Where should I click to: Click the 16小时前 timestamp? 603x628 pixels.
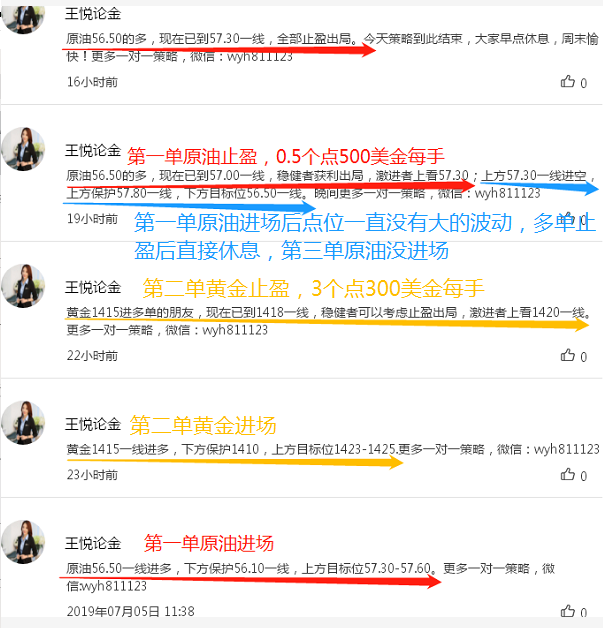click(x=92, y=82)
